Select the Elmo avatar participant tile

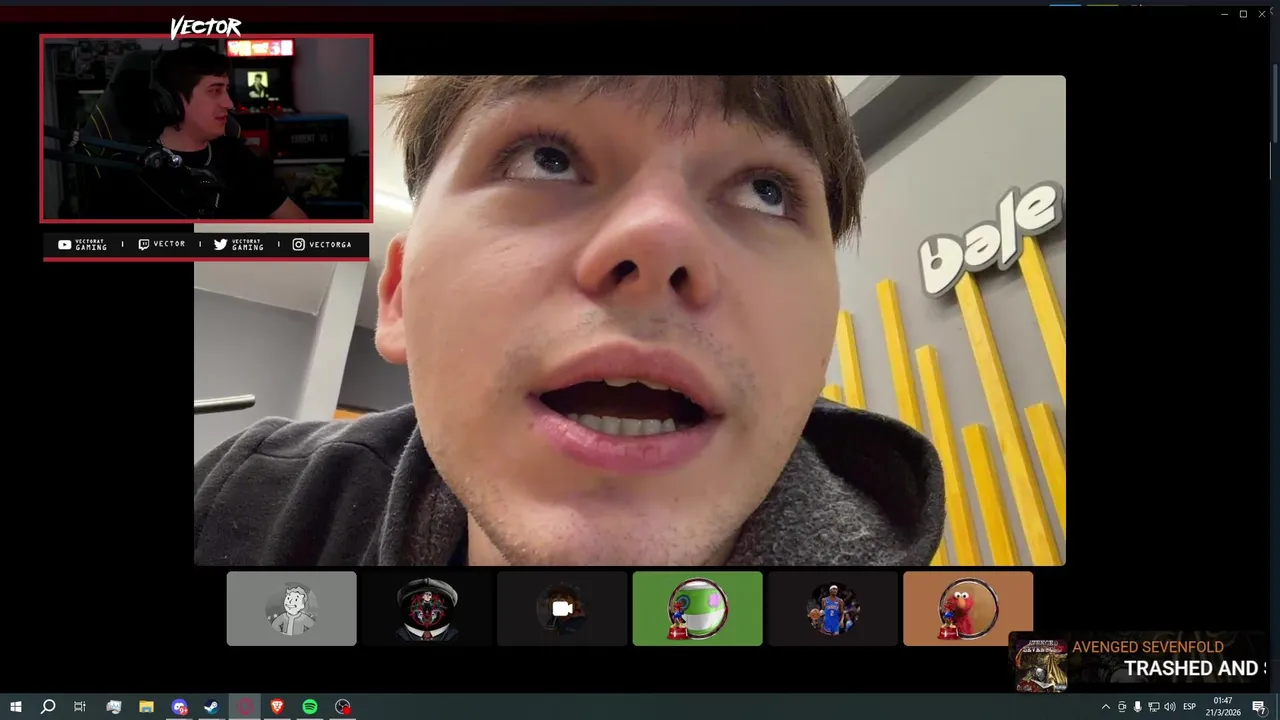968,608
